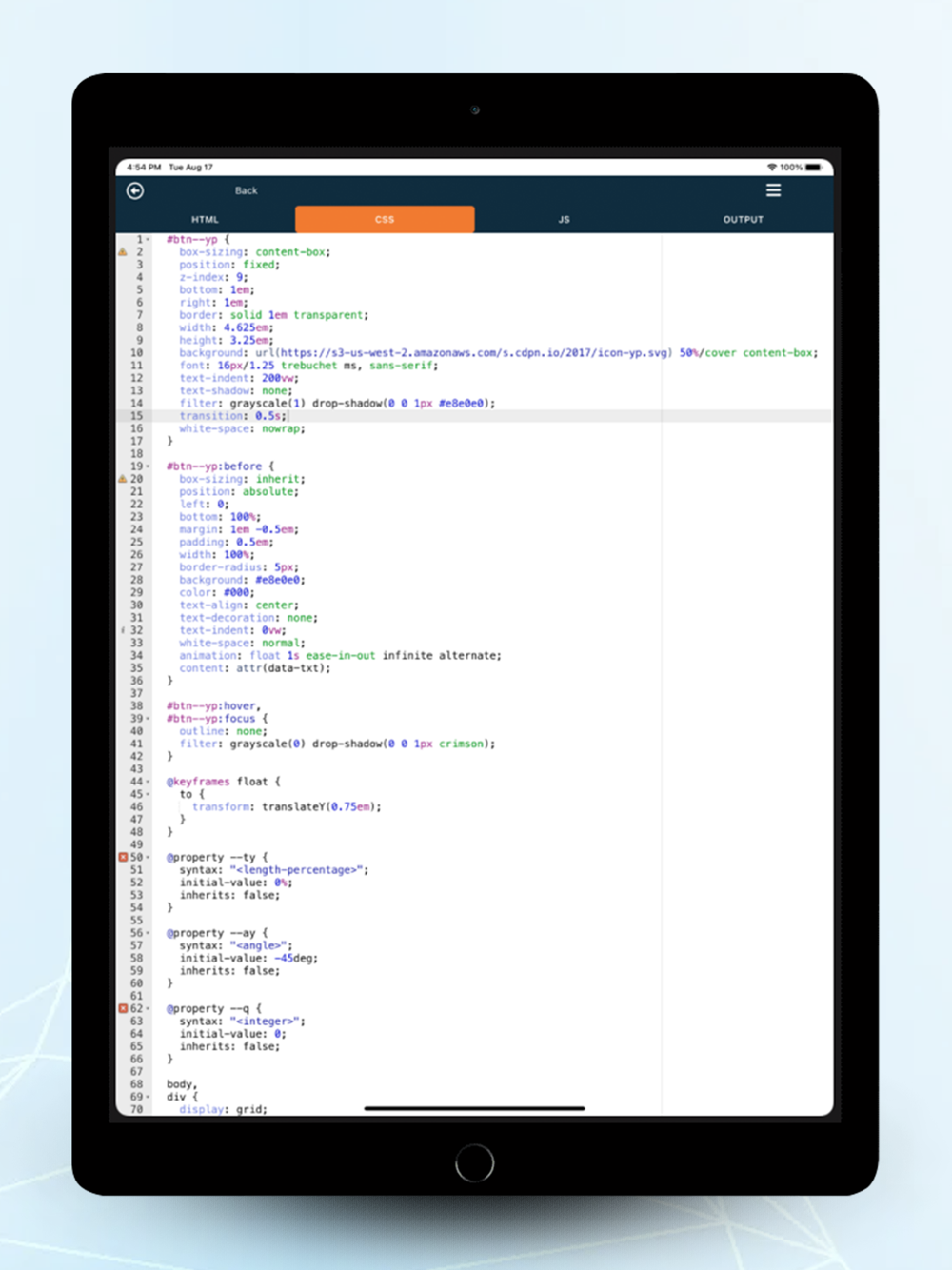Click 'text-shadow: none;' line

pyautogui.click(x=236, y=390)
